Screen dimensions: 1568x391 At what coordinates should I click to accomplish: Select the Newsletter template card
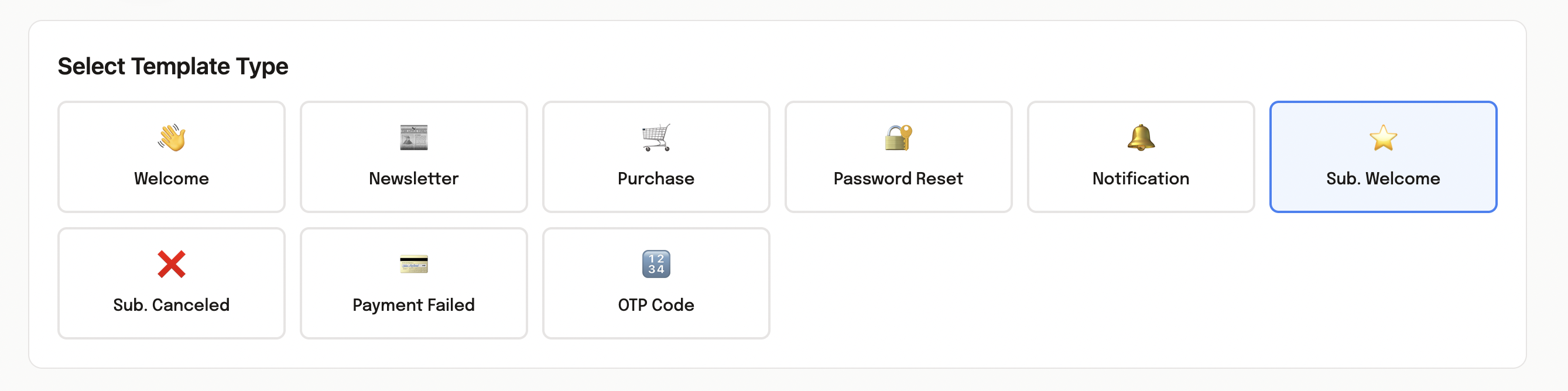pos(413,157)
